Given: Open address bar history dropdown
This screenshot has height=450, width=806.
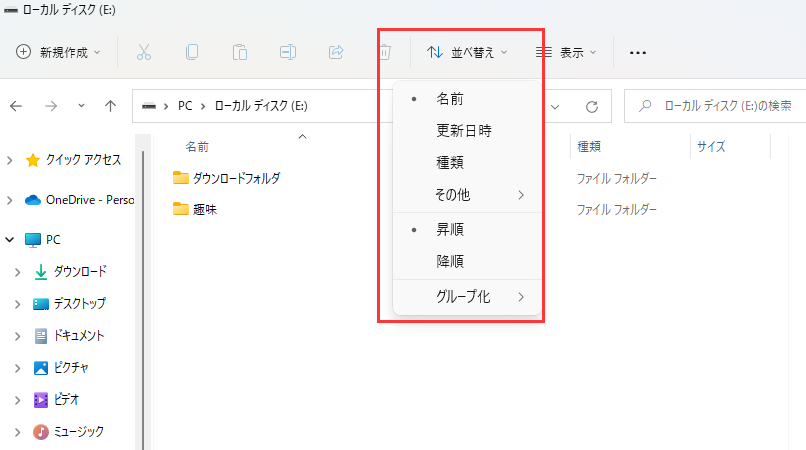Looking at the screenshot, I should (x=555, y=107).
